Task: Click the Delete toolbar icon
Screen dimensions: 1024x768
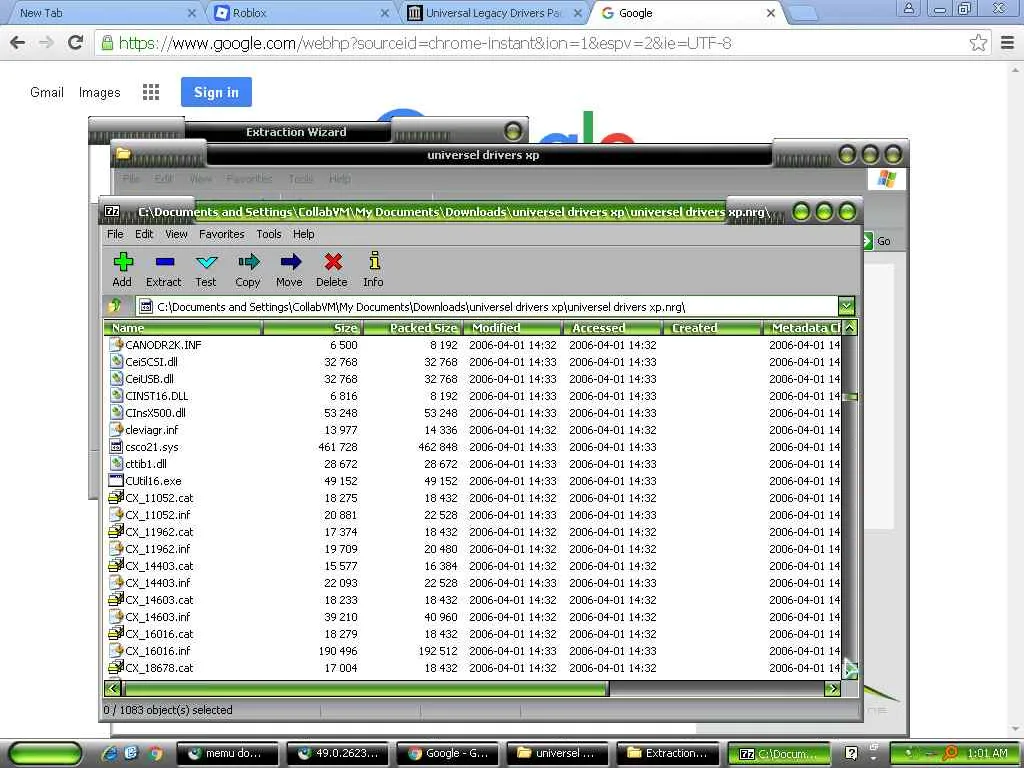Action: pyautogui.click(x=332, y=269)
